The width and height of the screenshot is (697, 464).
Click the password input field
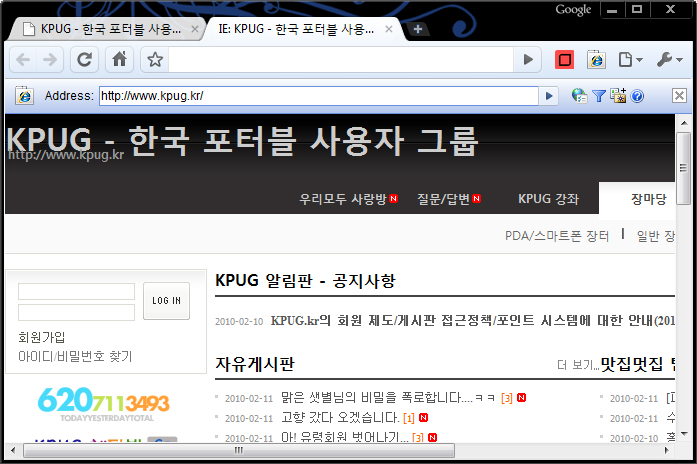76,312
